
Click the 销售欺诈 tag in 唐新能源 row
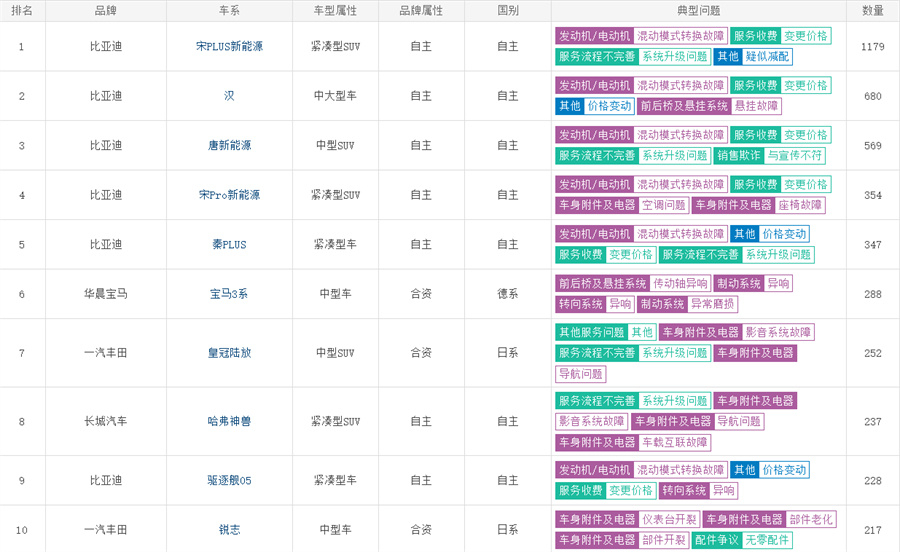pyautogui.click(x=739, y=155)
